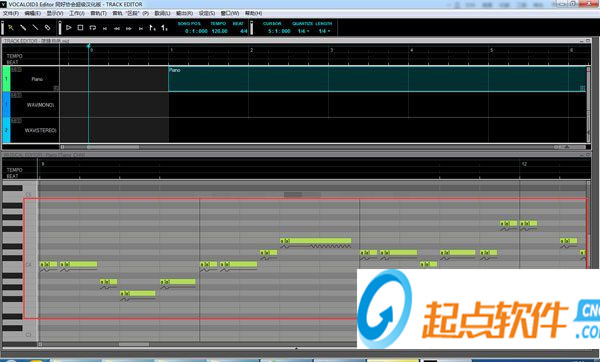
Task: Open the 帮助(H) help menu
Action: click(253, 13)
